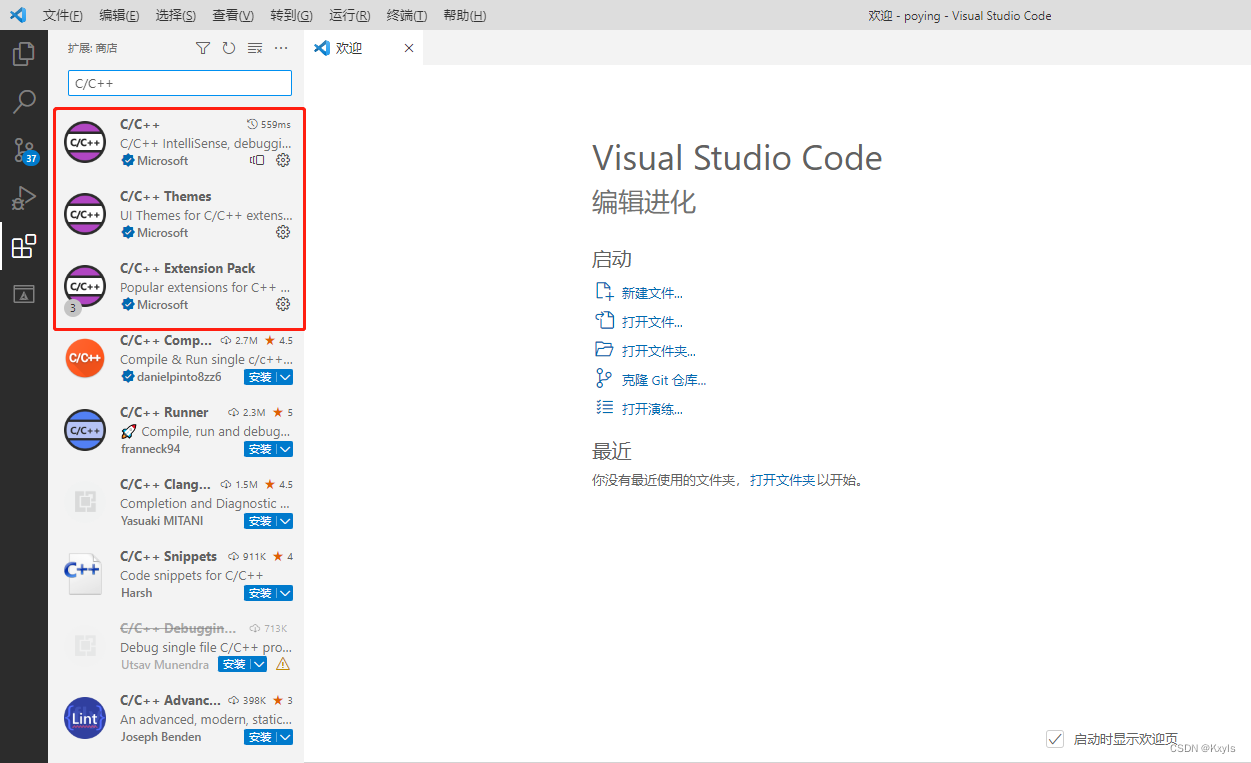Open the Explorer view in activity bar
This screenshot has height=763, width=1251.
tap(24, 54)
